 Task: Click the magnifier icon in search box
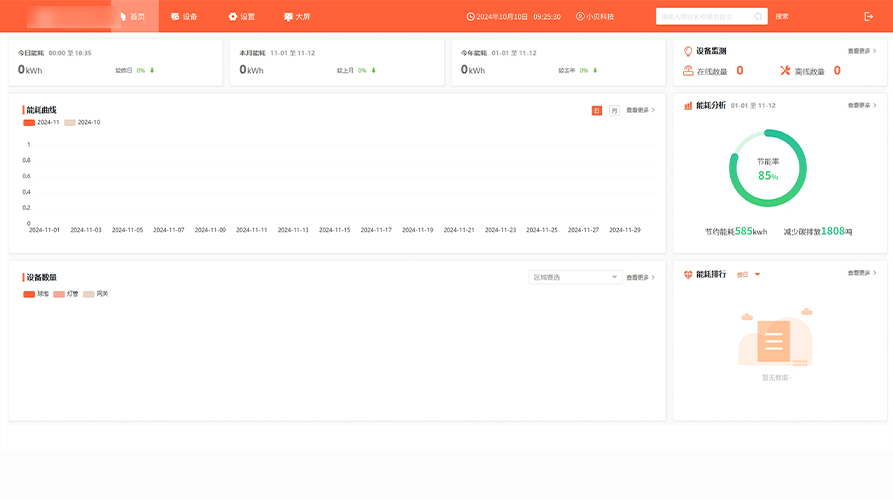coord(758,17)
